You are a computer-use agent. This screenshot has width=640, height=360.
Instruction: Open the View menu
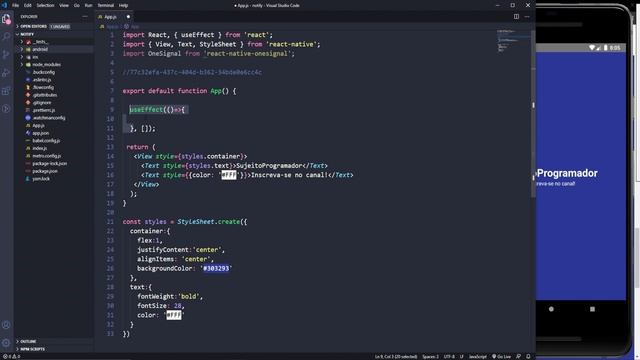point(64,5)
